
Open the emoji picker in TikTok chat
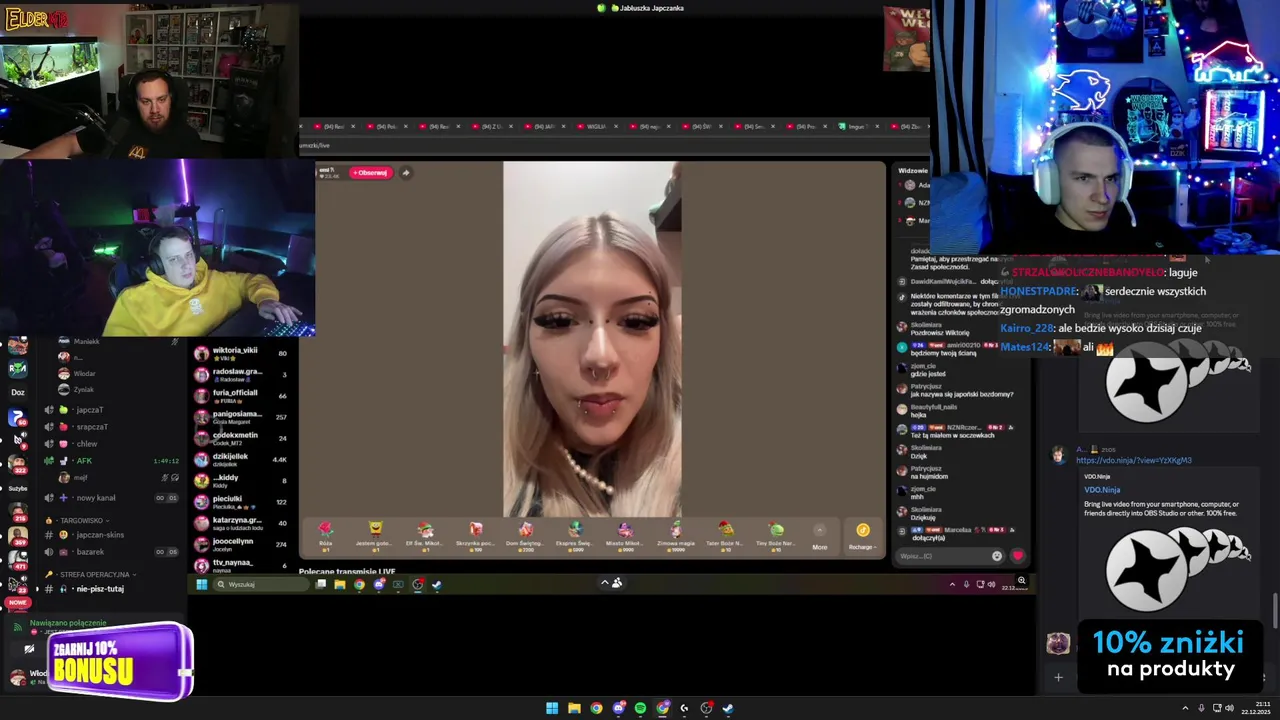pos(997,556)
